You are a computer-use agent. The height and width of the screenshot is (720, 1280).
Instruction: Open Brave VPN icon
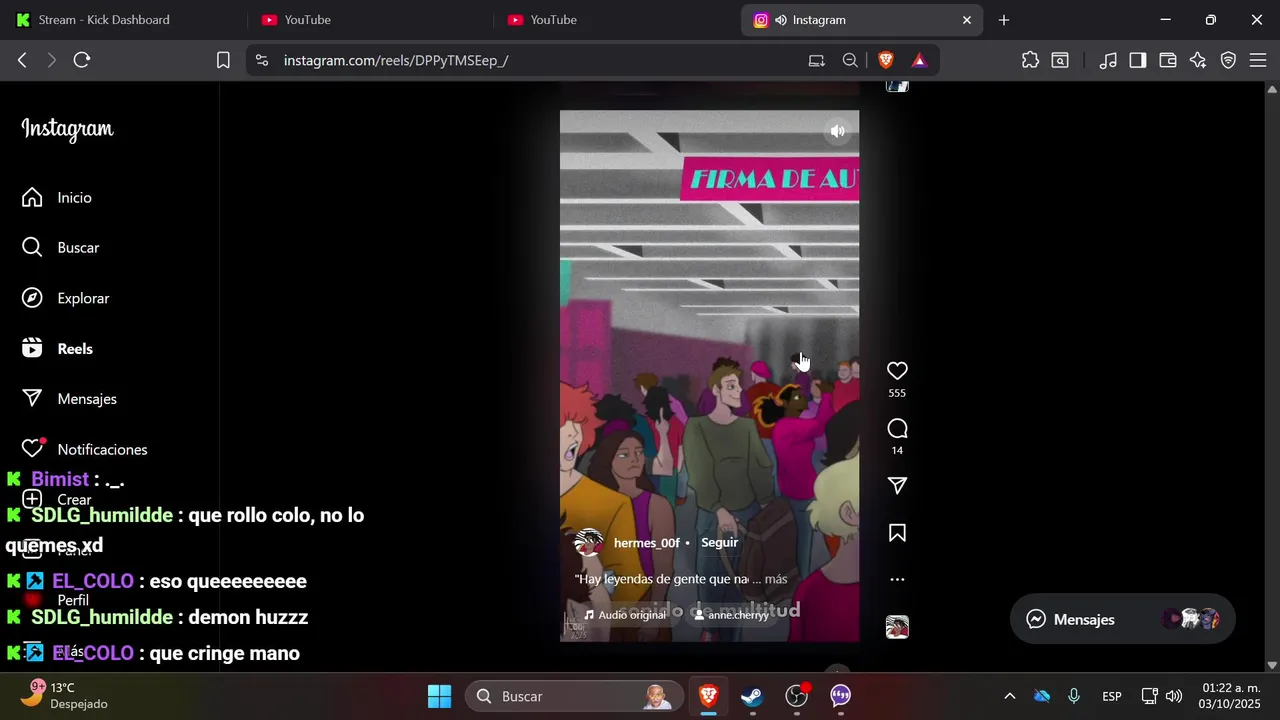pos(1228,60)
